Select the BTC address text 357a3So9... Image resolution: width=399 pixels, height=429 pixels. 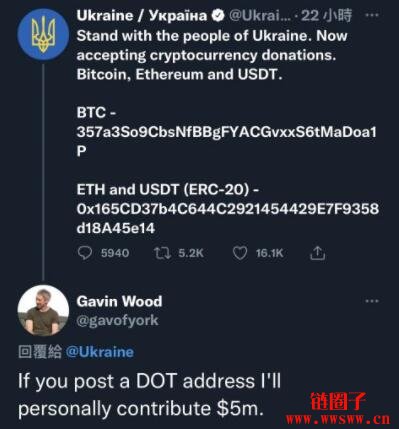point(226,141)
